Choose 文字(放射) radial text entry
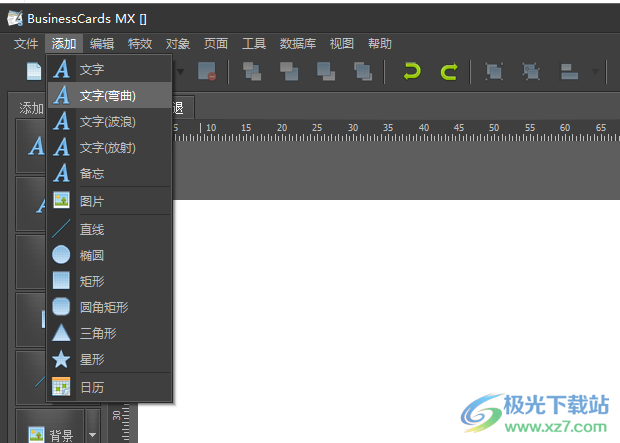Image resolution: width=620 pixels, height=443 pixels. (110, 148)
